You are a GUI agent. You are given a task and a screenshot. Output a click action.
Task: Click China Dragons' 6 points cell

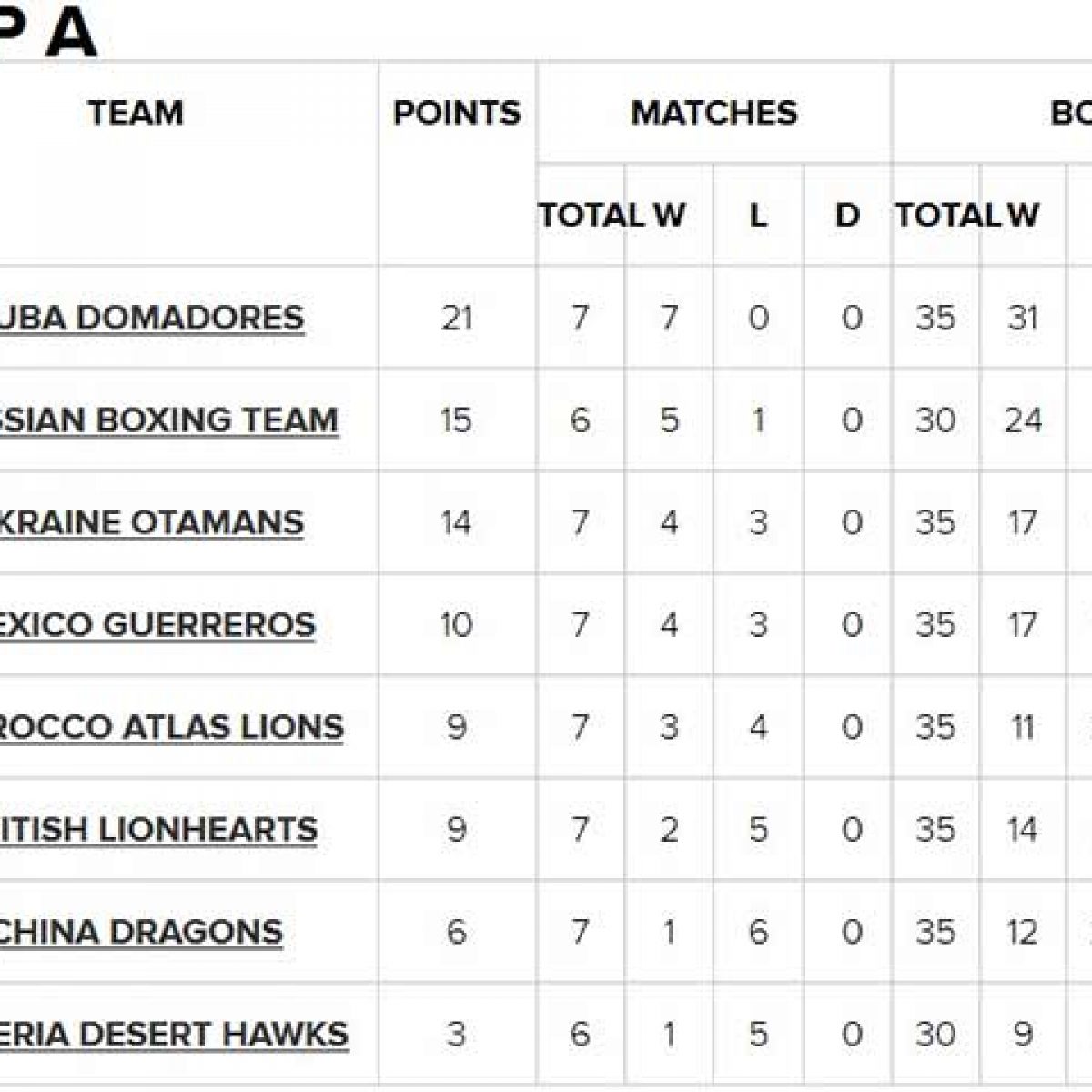pyautogui.click(x=457, y=932)
